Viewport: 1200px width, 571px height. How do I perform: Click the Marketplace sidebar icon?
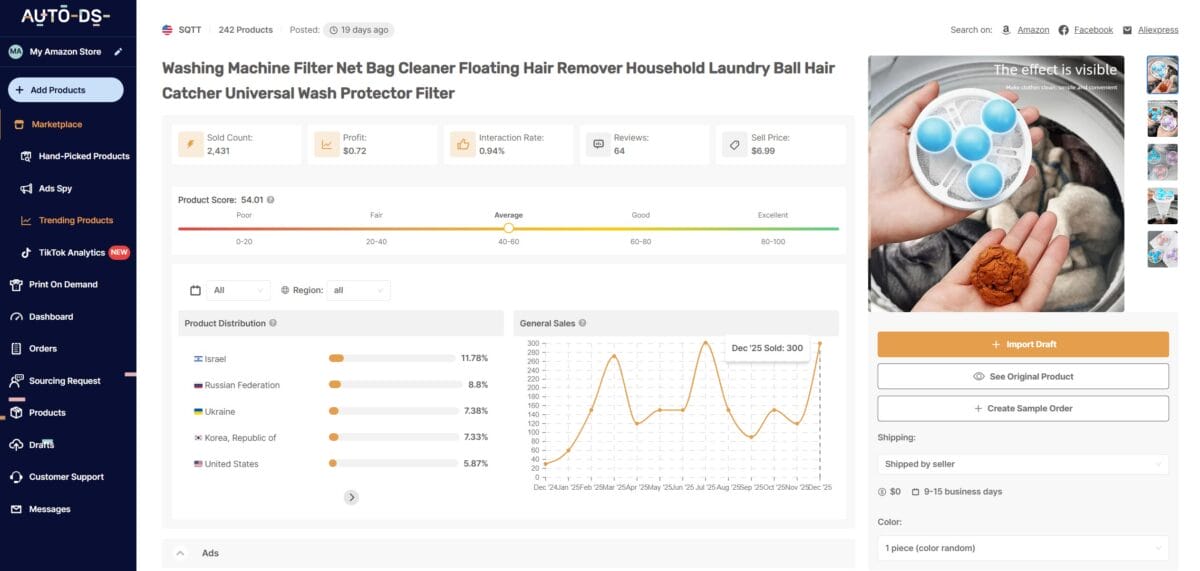(x=20, y=124)
